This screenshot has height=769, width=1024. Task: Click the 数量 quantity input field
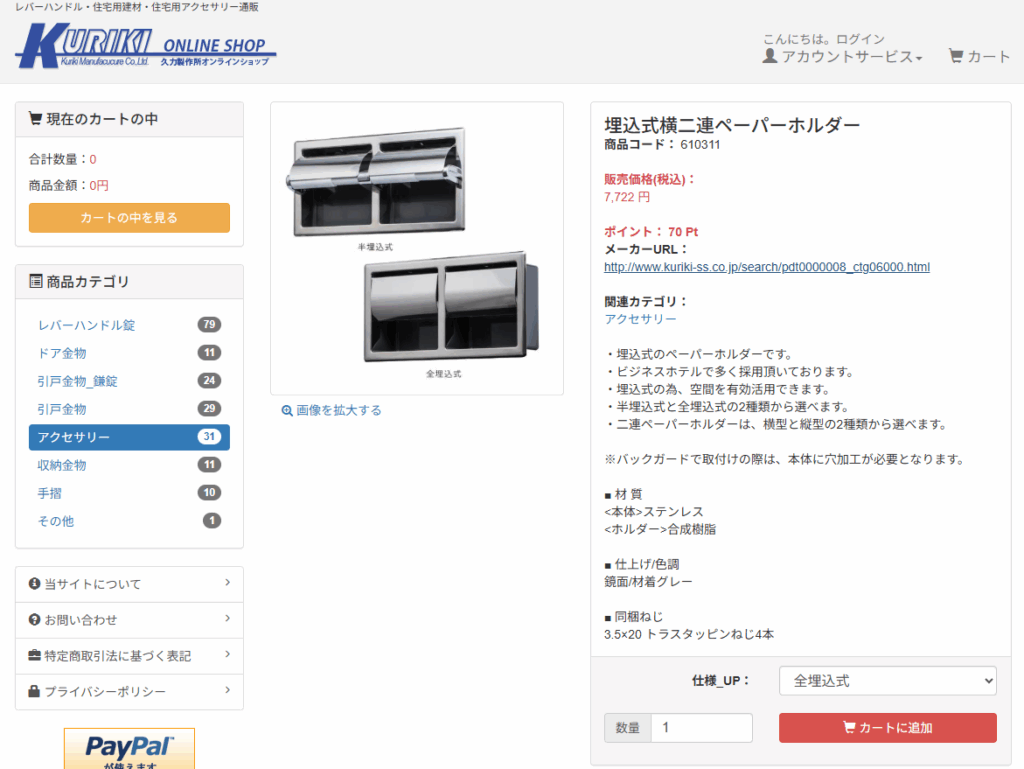pyautogui.click(x=701, y=727)
